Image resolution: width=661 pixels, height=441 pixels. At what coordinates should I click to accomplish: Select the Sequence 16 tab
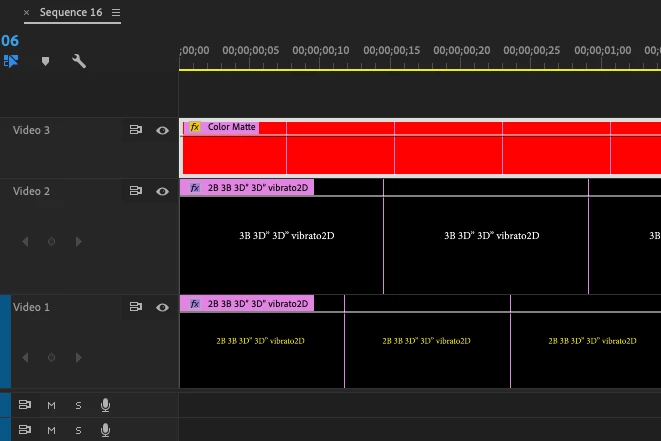pyautogui.click(x=71, y=13)
